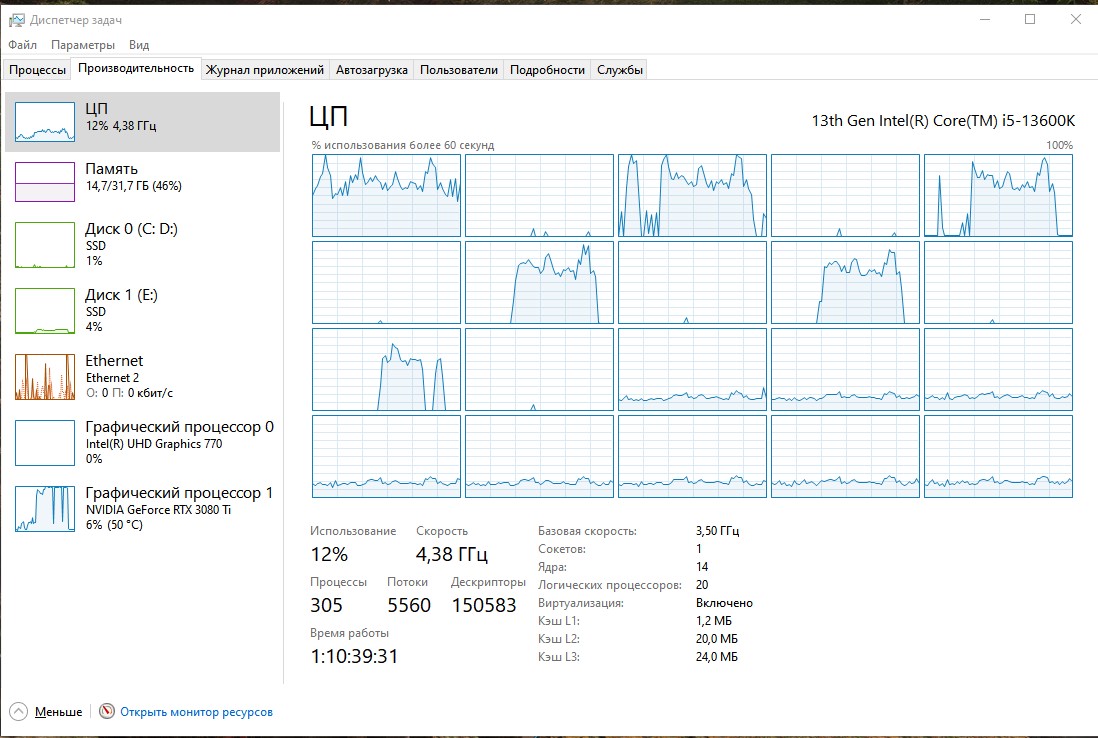The height and width of the screenshot is (738, 1098).
Task: Open the Параметры menu
Action: pos(83,45)
